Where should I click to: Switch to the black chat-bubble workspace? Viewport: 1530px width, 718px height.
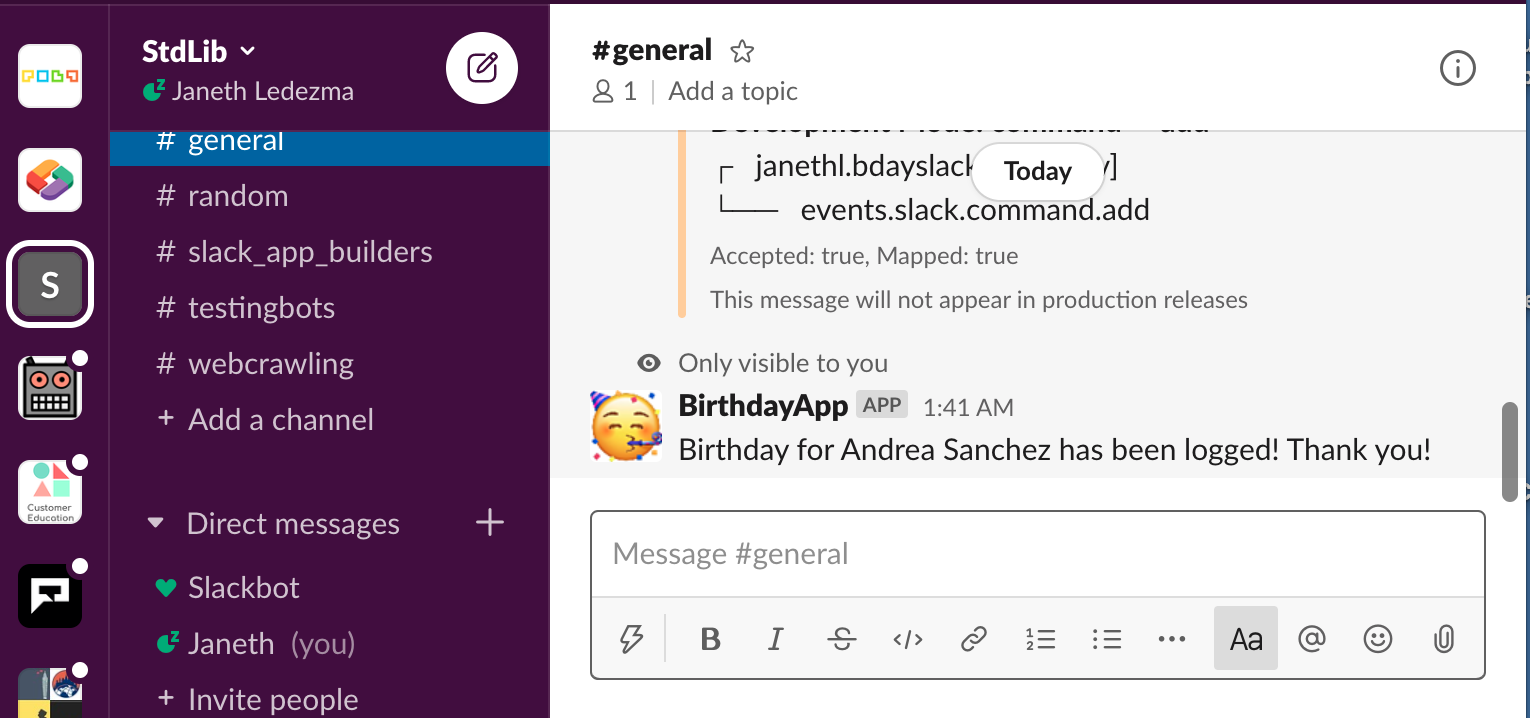tap(50, 596)
